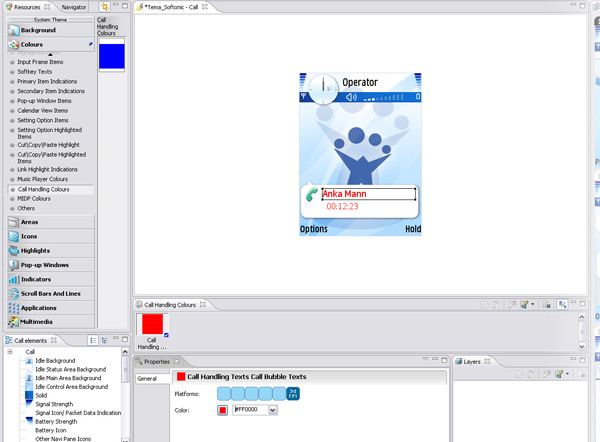600x442 pixels.
Task: Open the colour hex value dropdown
Action: (x=273, y=410)
